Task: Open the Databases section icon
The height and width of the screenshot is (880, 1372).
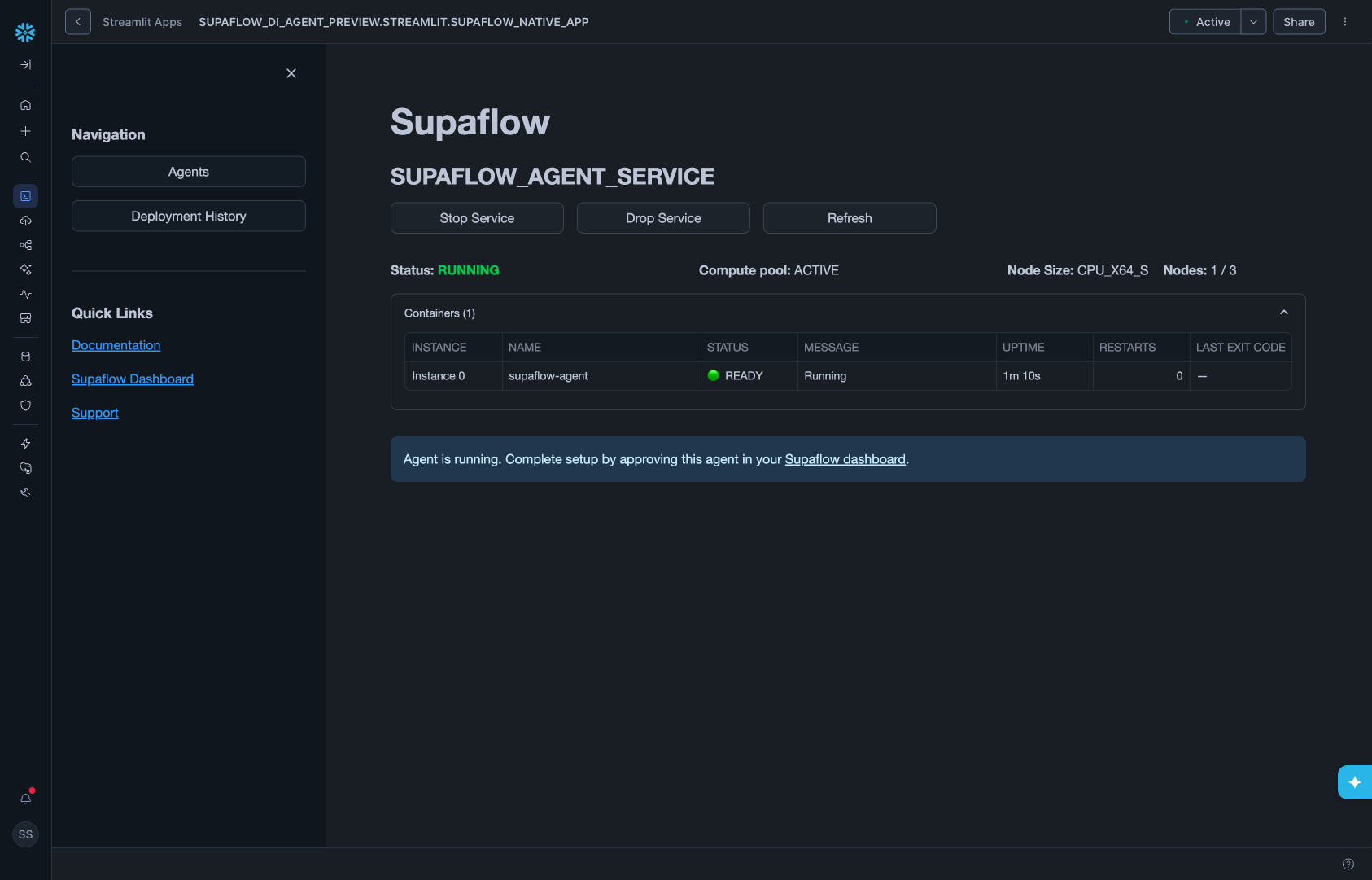Action: (25, 356)
